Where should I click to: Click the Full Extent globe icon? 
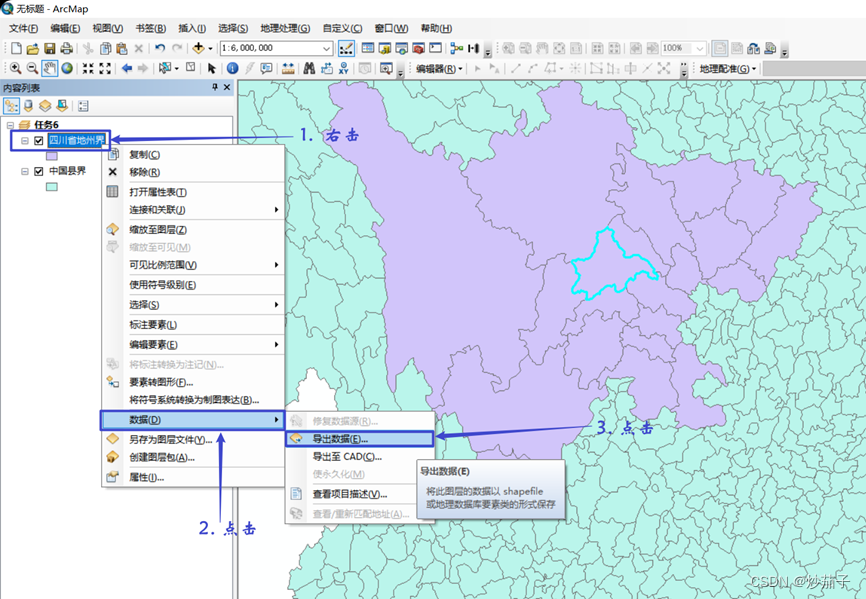[x=67, y=68]
